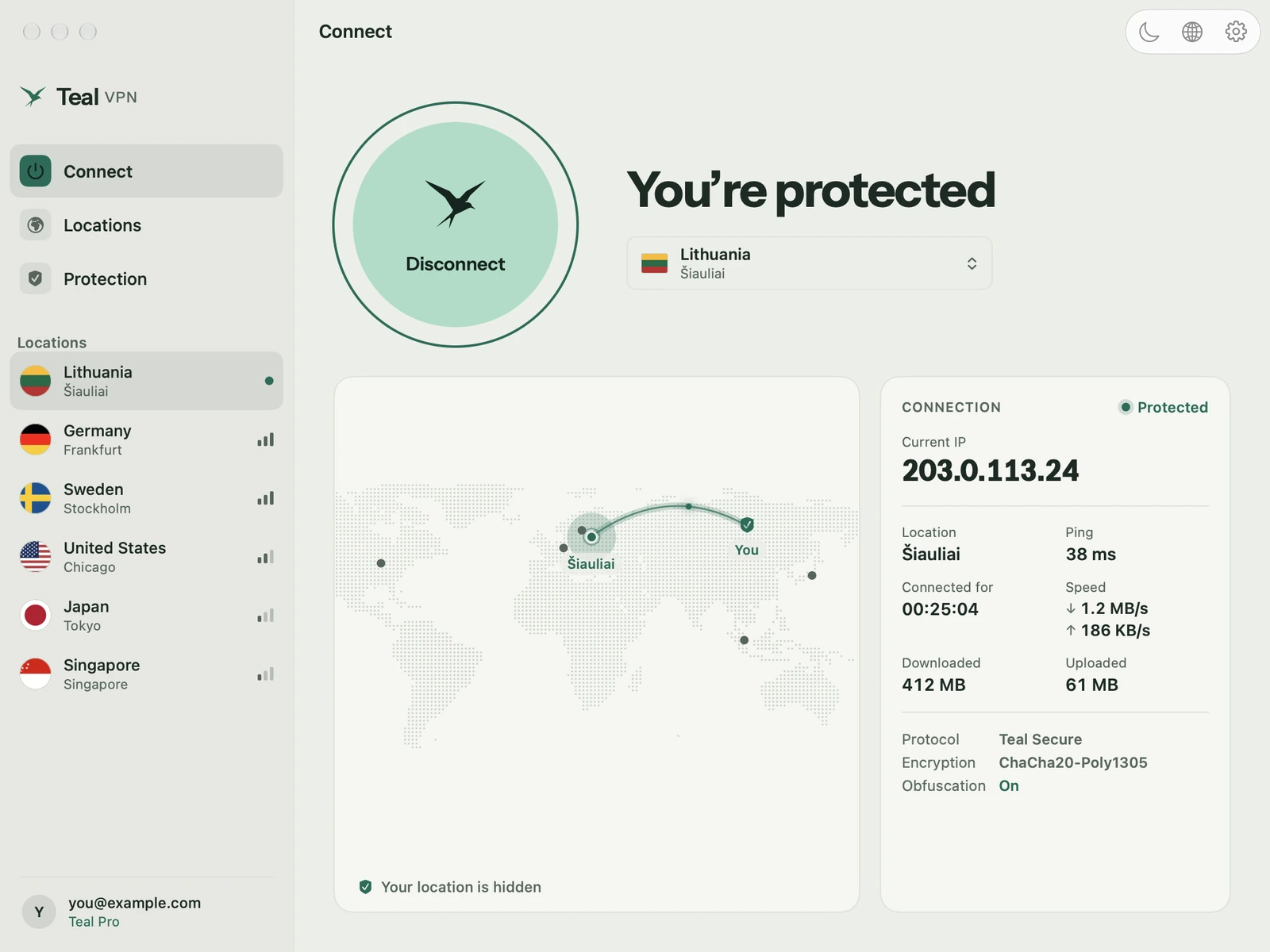Click the Germany flag icon
This screenshot has width=1270, height=952.
tap(35, 440)
